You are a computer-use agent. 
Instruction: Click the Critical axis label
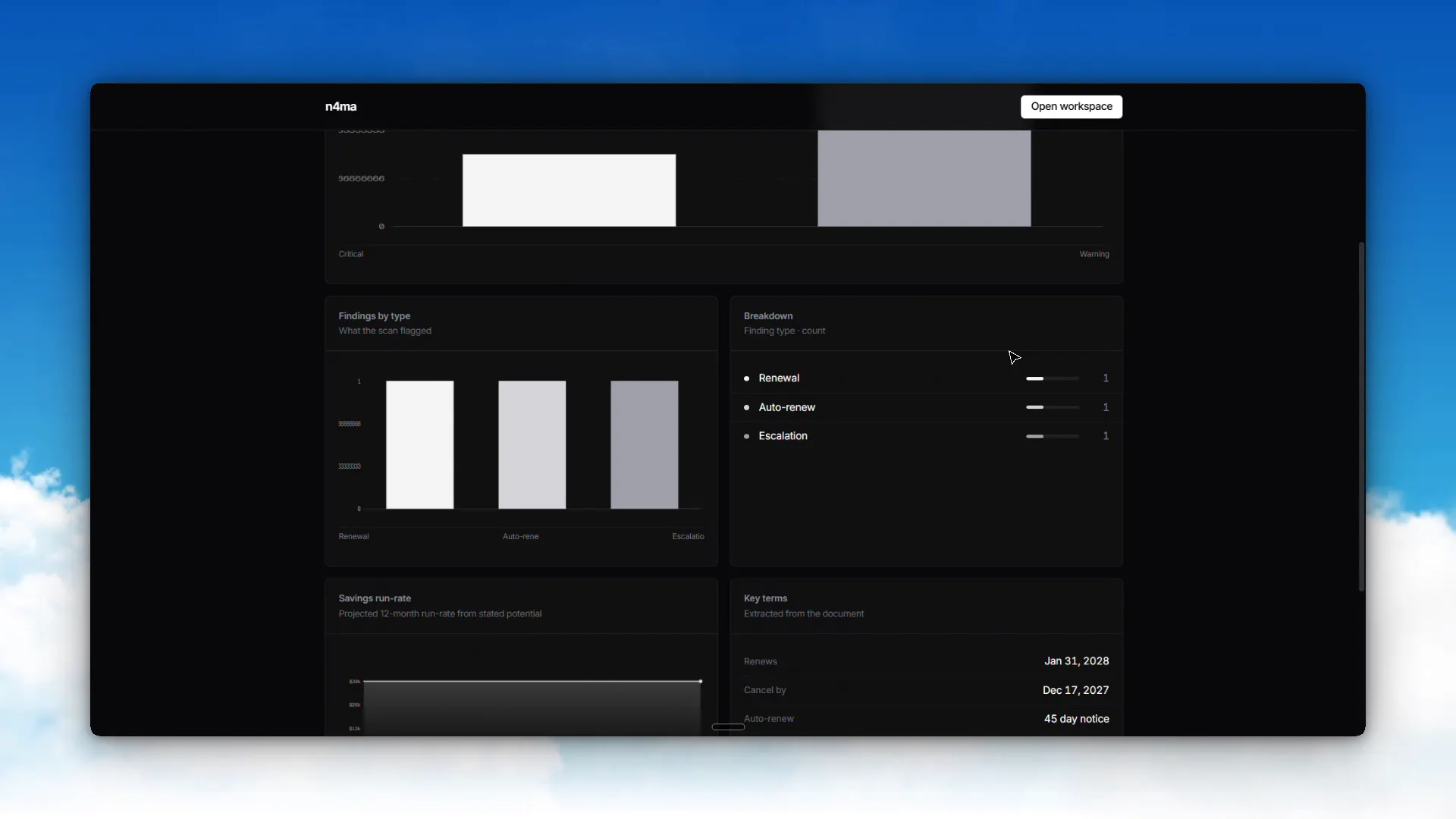click(x=351, y=254)
